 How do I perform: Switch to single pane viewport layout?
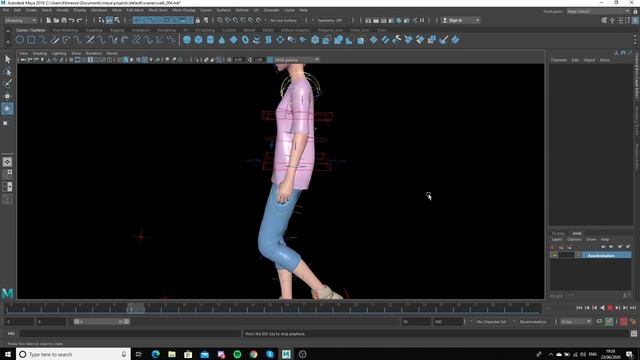[7, 162]
